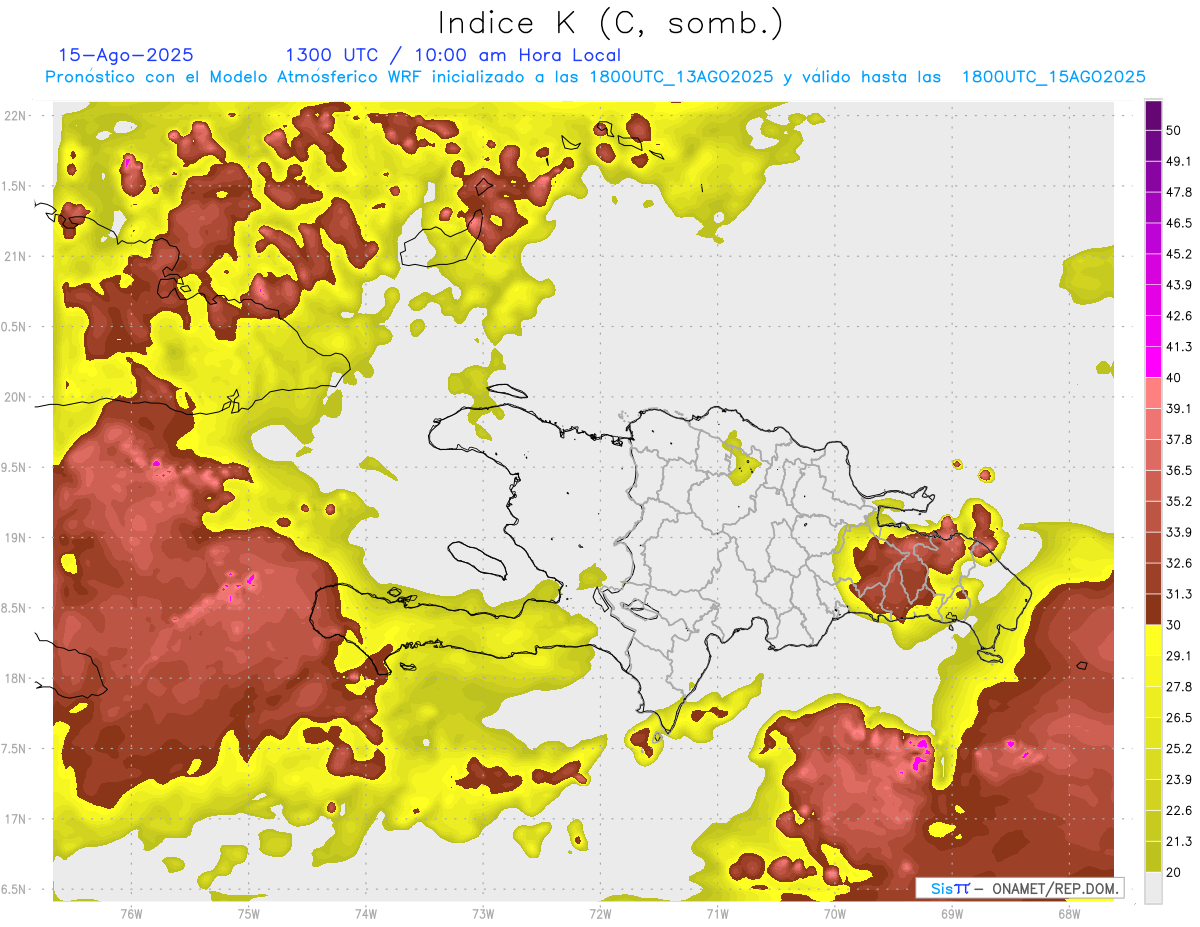Image resolution: width=1200 pixels, height=927 pixels.
Task: Click the '22N' latitude label
Action: tap(15, 116)
